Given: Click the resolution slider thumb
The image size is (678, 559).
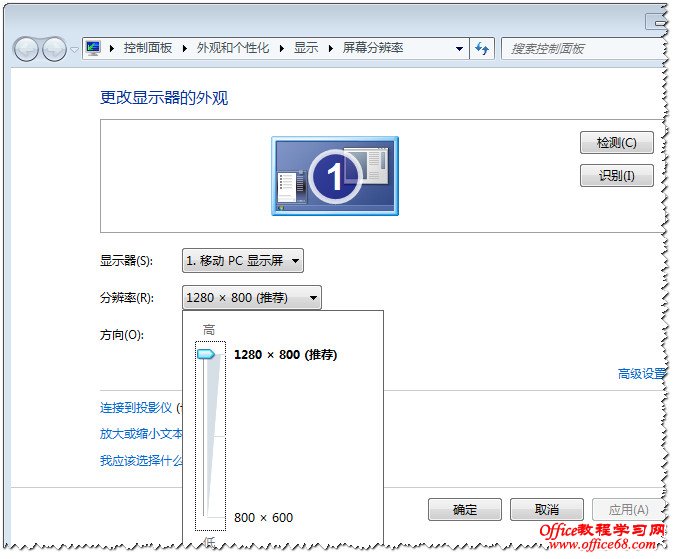Looking at the screenshot, I should tap(206, 355).
